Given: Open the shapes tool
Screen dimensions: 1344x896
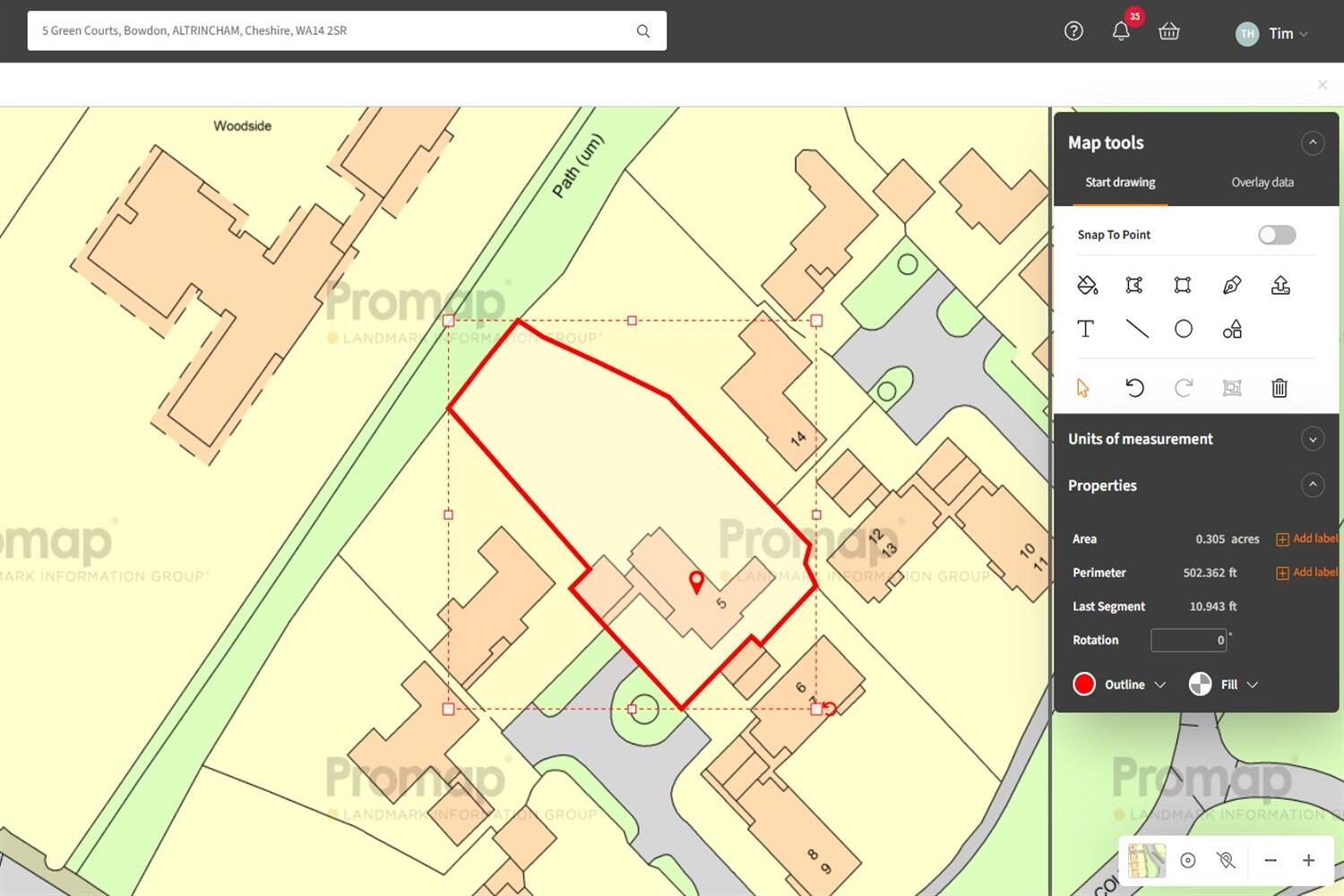Looking at the screenshot, I should (x=1232, y=329).
